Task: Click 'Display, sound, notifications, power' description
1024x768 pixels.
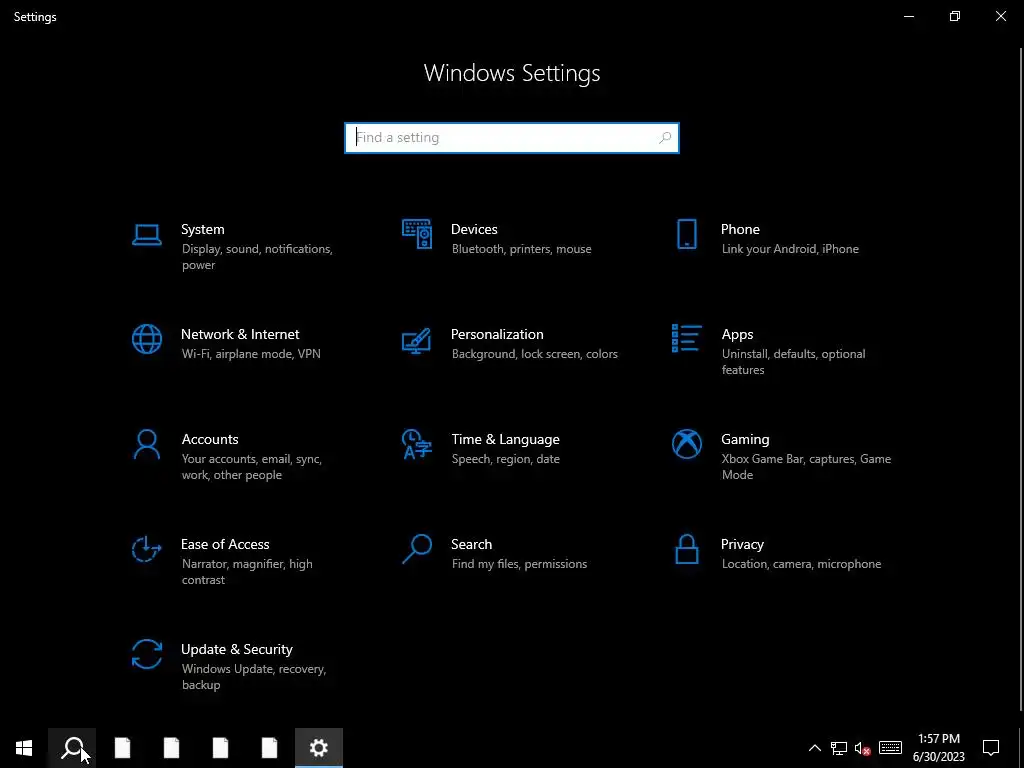Action: [x=257, y=257]
